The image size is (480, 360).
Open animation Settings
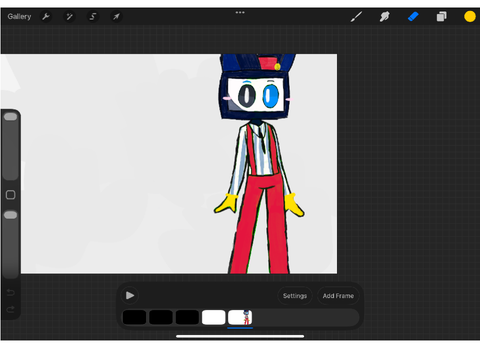point(295,296)
